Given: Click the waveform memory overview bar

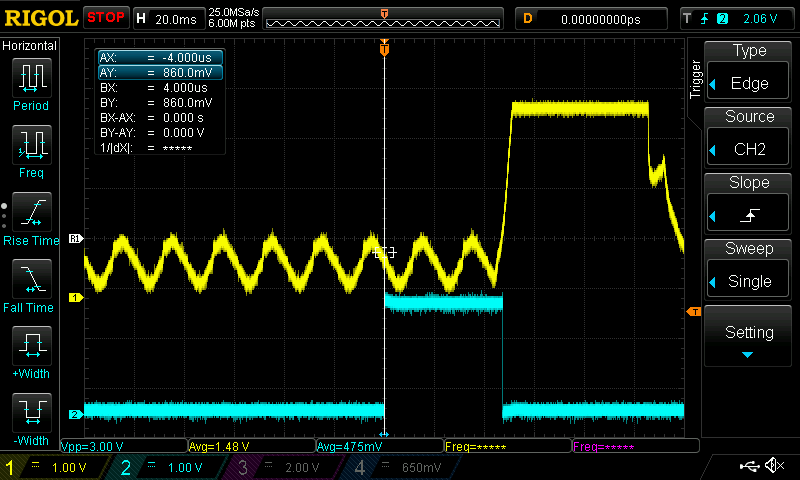Looking at the screenshot, I should 383,19.
